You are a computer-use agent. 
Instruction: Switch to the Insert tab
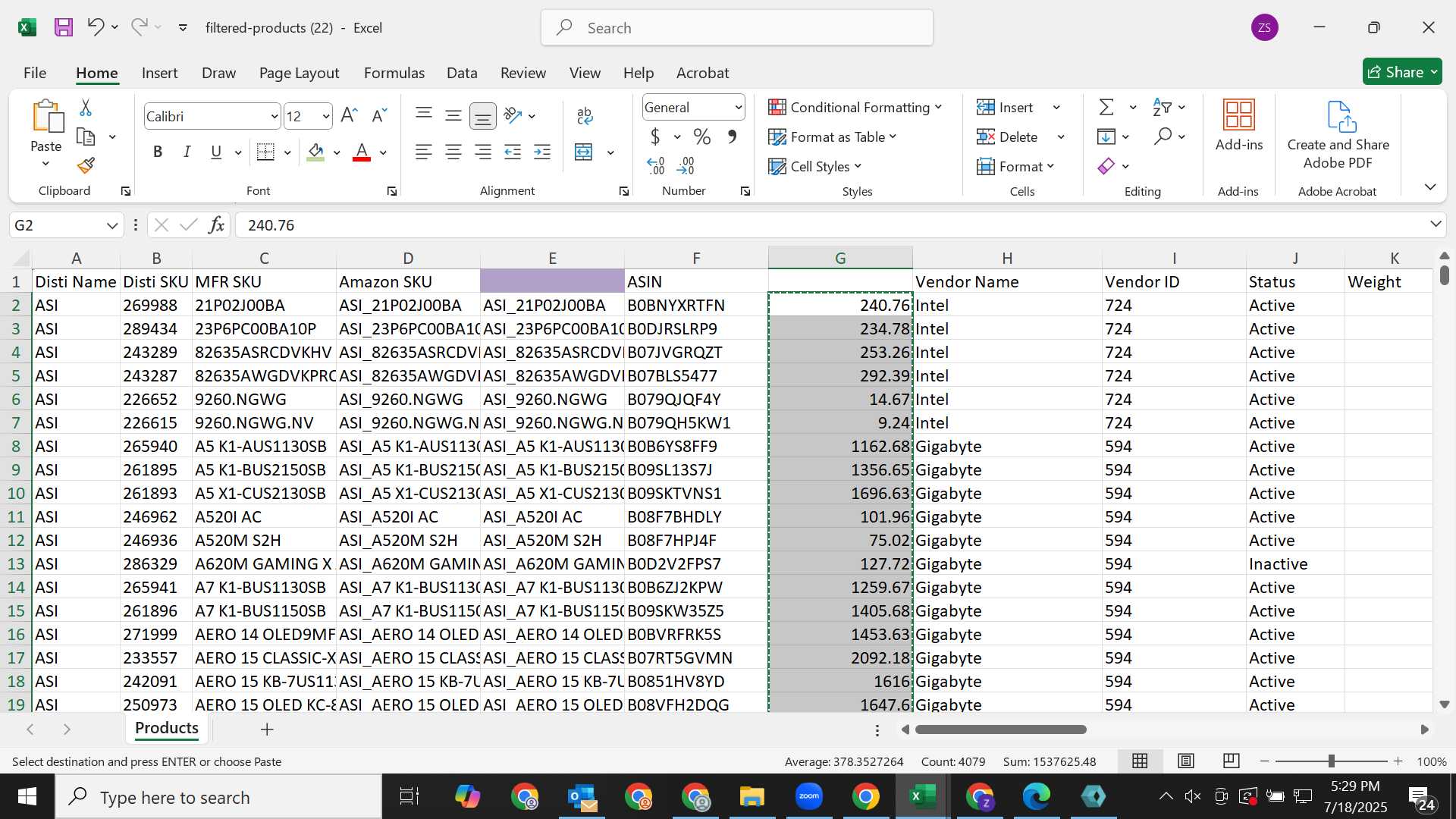(159, 73)
